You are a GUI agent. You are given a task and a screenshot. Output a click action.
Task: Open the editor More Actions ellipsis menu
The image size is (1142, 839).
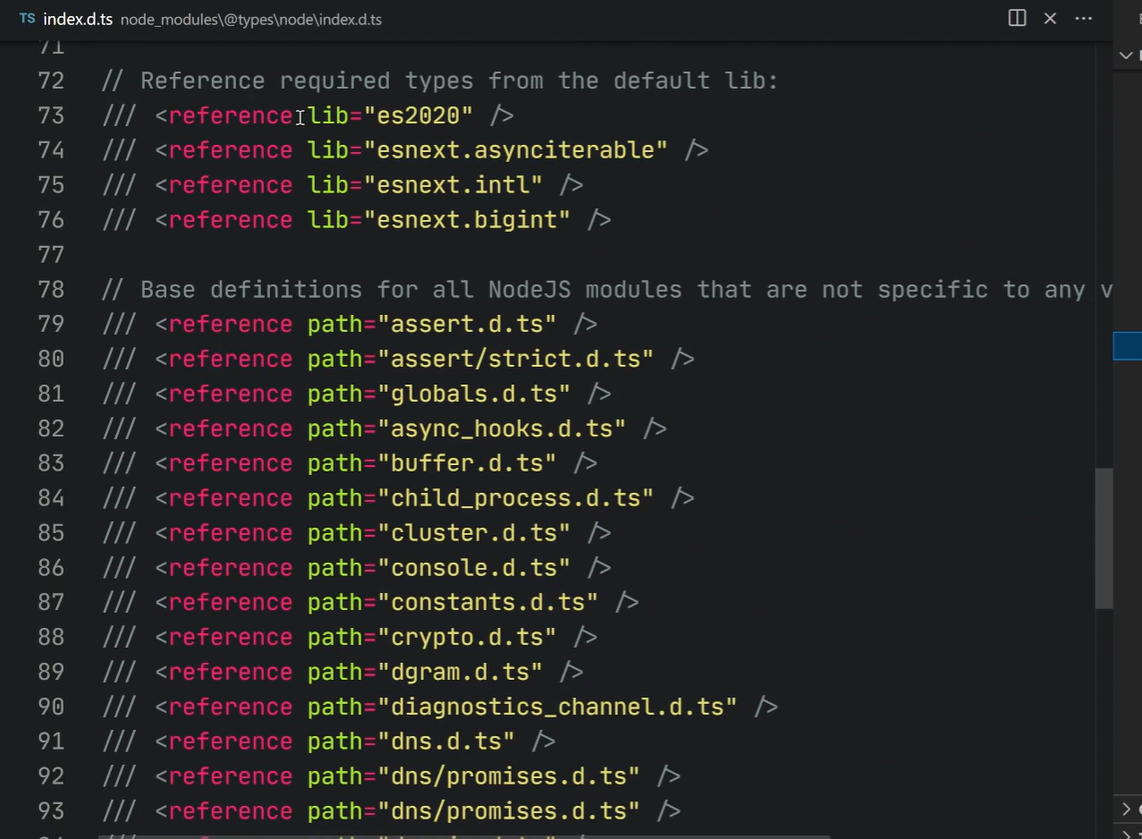coord(1084,18)
